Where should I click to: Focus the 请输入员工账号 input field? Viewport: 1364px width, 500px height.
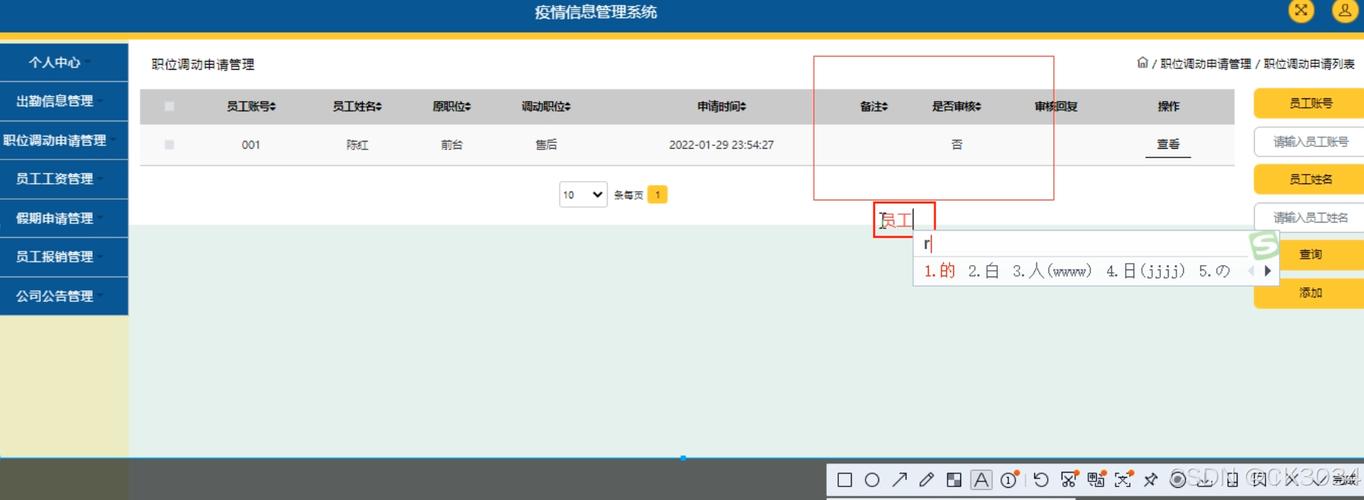(1309, 141)
